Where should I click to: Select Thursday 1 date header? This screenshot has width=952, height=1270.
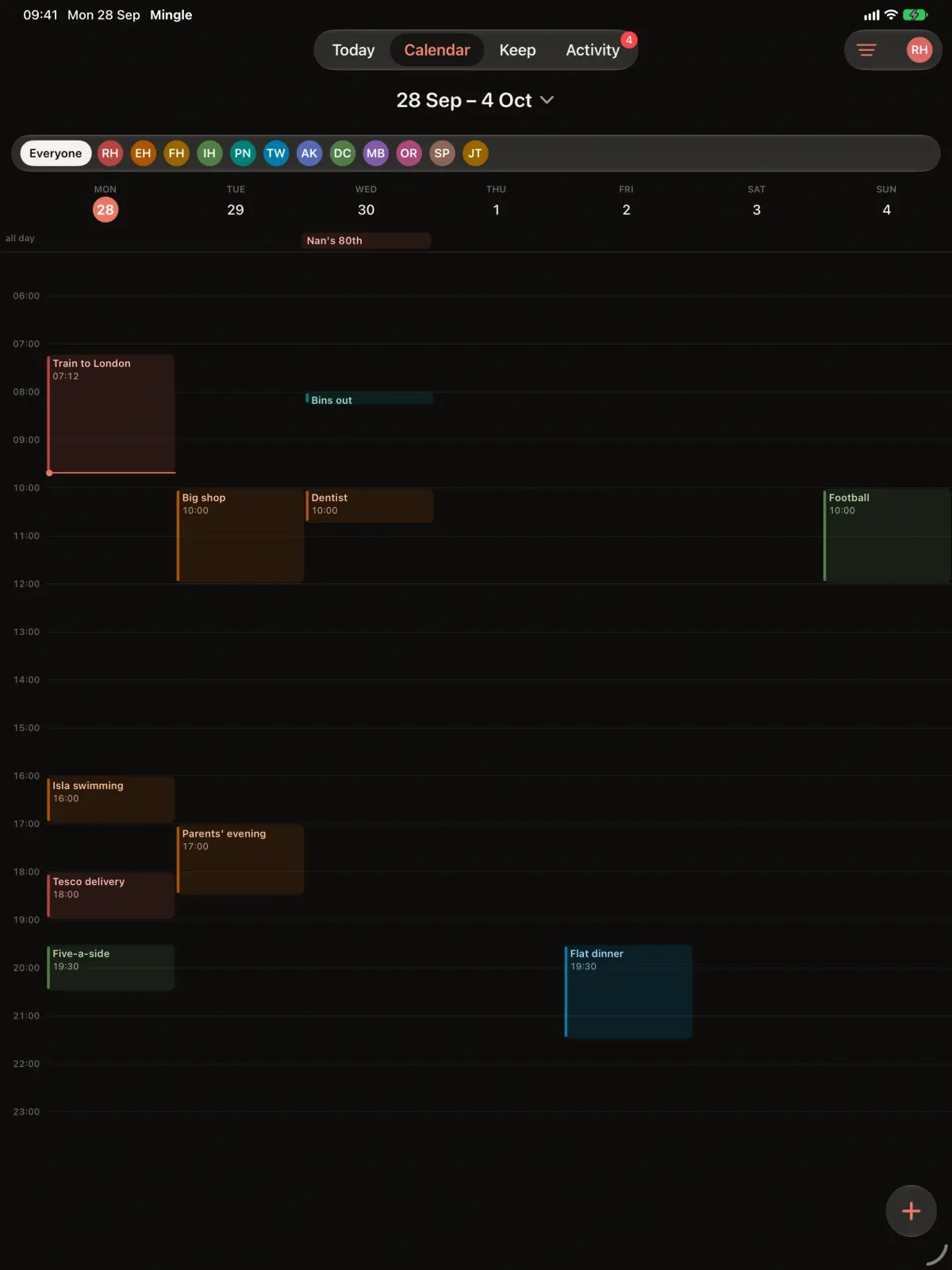(x=496, y=202)
